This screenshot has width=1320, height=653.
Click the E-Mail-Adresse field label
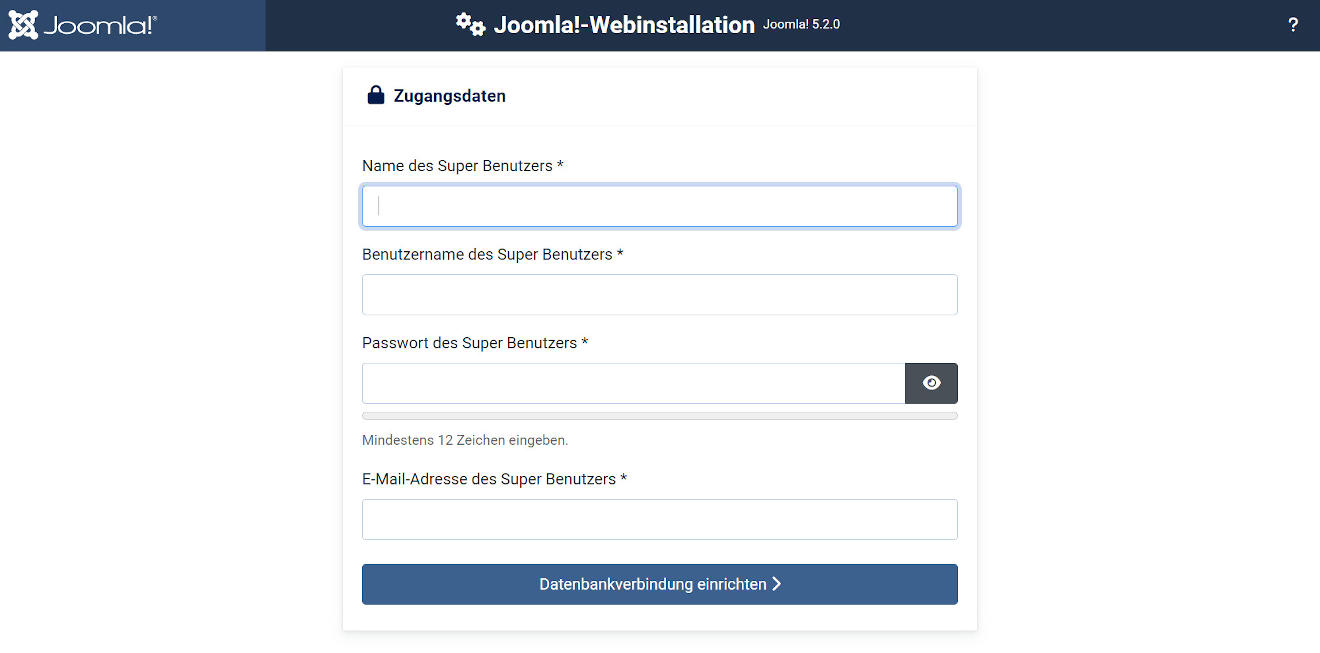pyautogui.click(x=493, y=479)
